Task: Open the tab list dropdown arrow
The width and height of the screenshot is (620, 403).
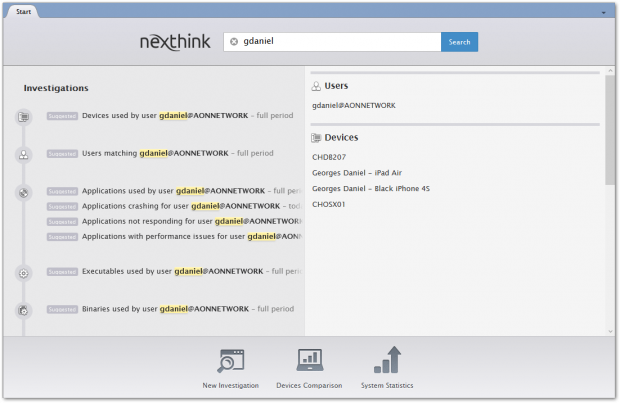Action: (x=603, y=11)
